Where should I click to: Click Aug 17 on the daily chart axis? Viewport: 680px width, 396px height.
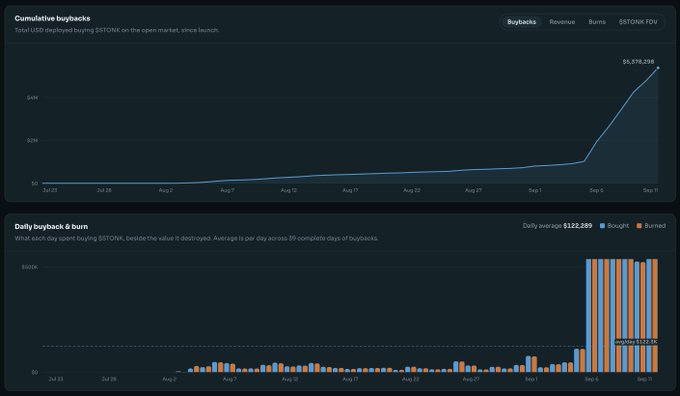click(350, 379)
